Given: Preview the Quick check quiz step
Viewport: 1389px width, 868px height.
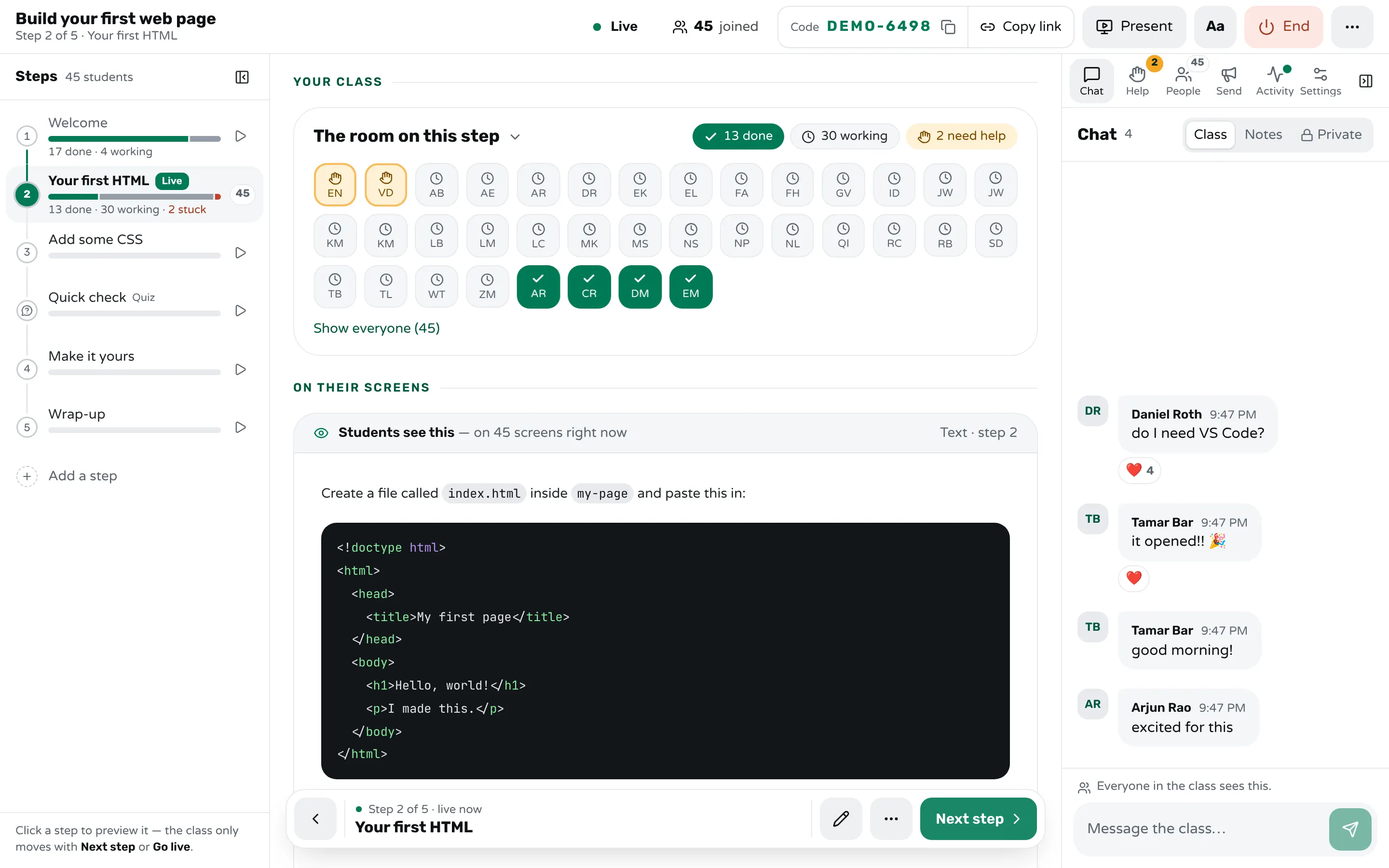Looking at the screenshot, I should click(x=241, y=311).
